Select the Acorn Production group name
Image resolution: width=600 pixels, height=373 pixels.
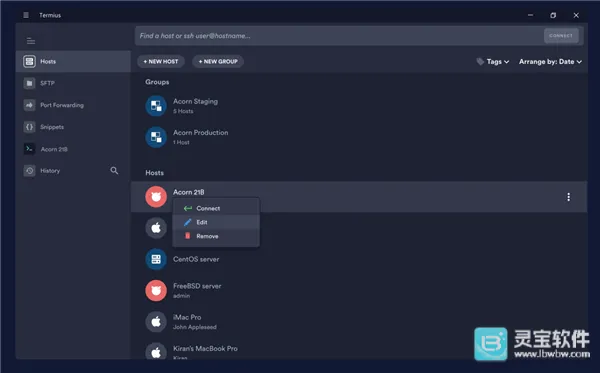[201, 132]
